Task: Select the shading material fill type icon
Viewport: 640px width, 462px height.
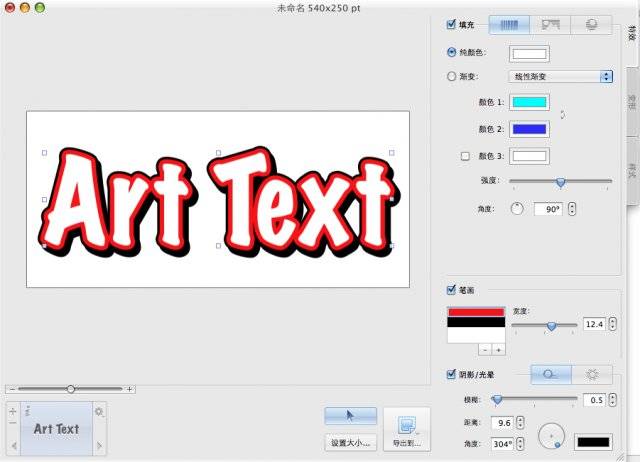Action: click(x=591, y=24)
